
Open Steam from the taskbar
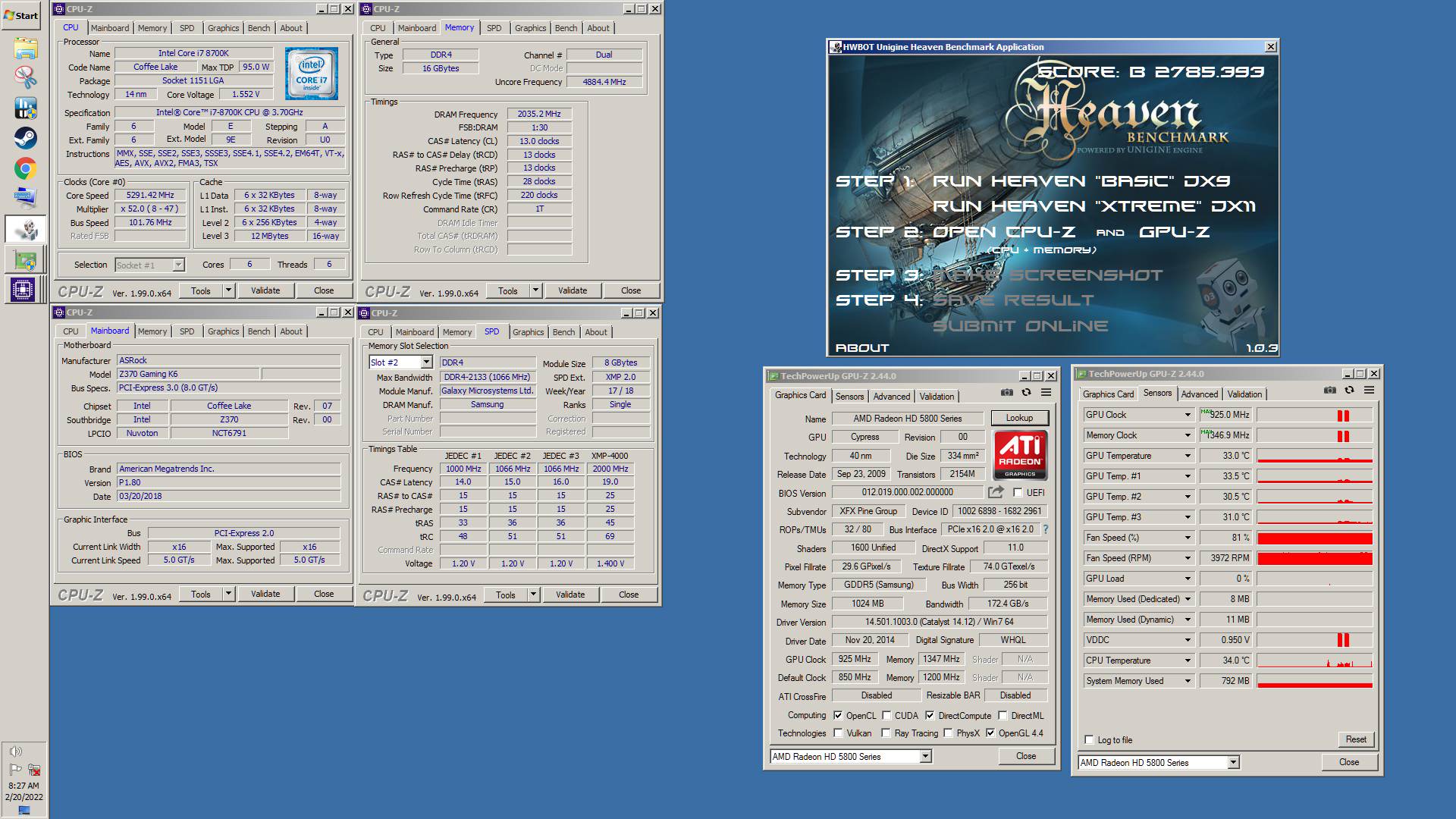[x=25, y=138]
